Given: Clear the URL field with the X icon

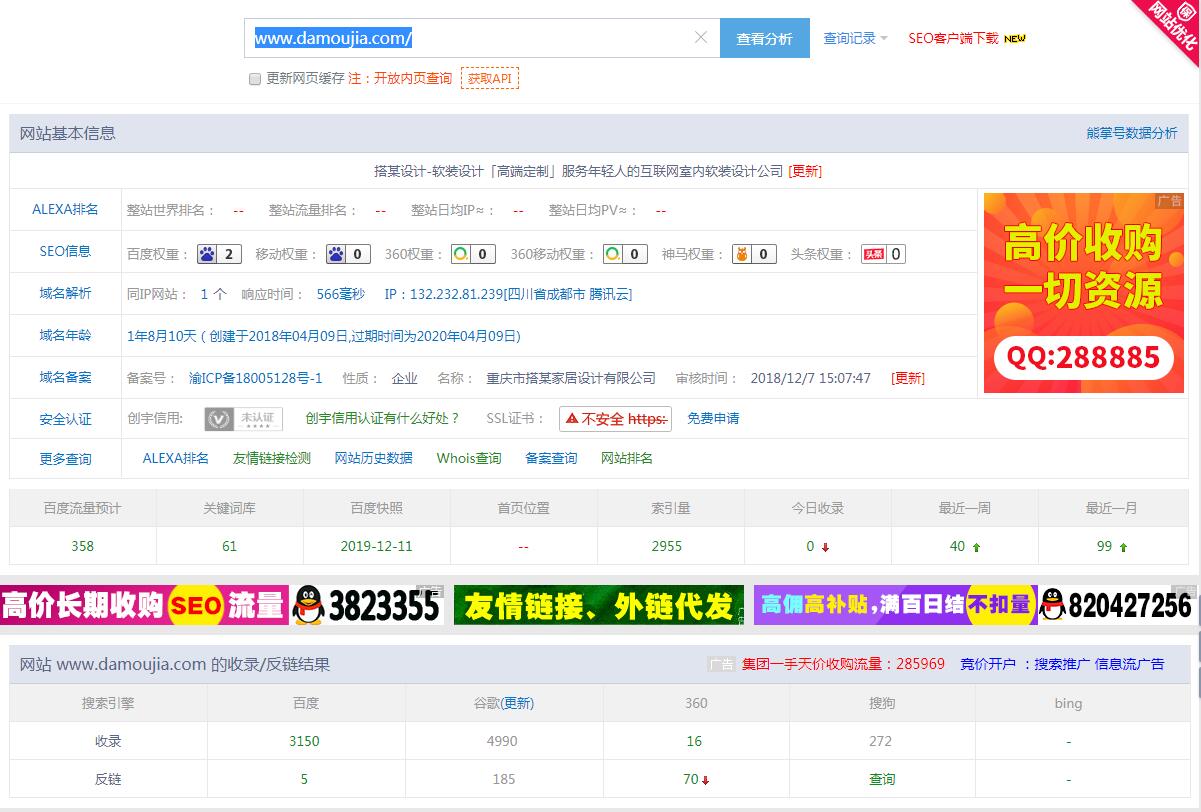Looking at the screenshot, I should coord(700,38).
